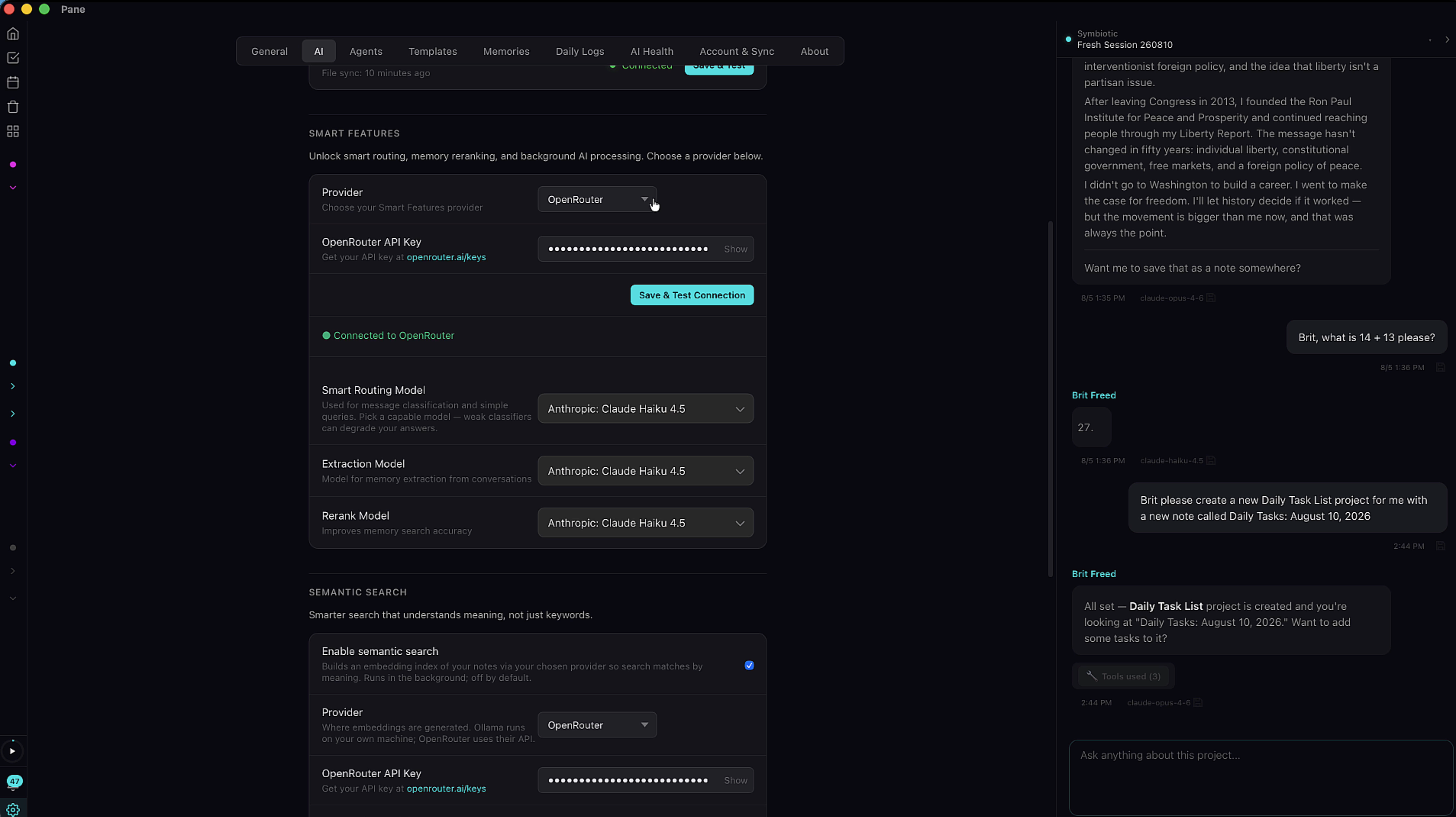Click the Settings gear icon
Screen dimensions: 1456x817
[x=13, y=809]
